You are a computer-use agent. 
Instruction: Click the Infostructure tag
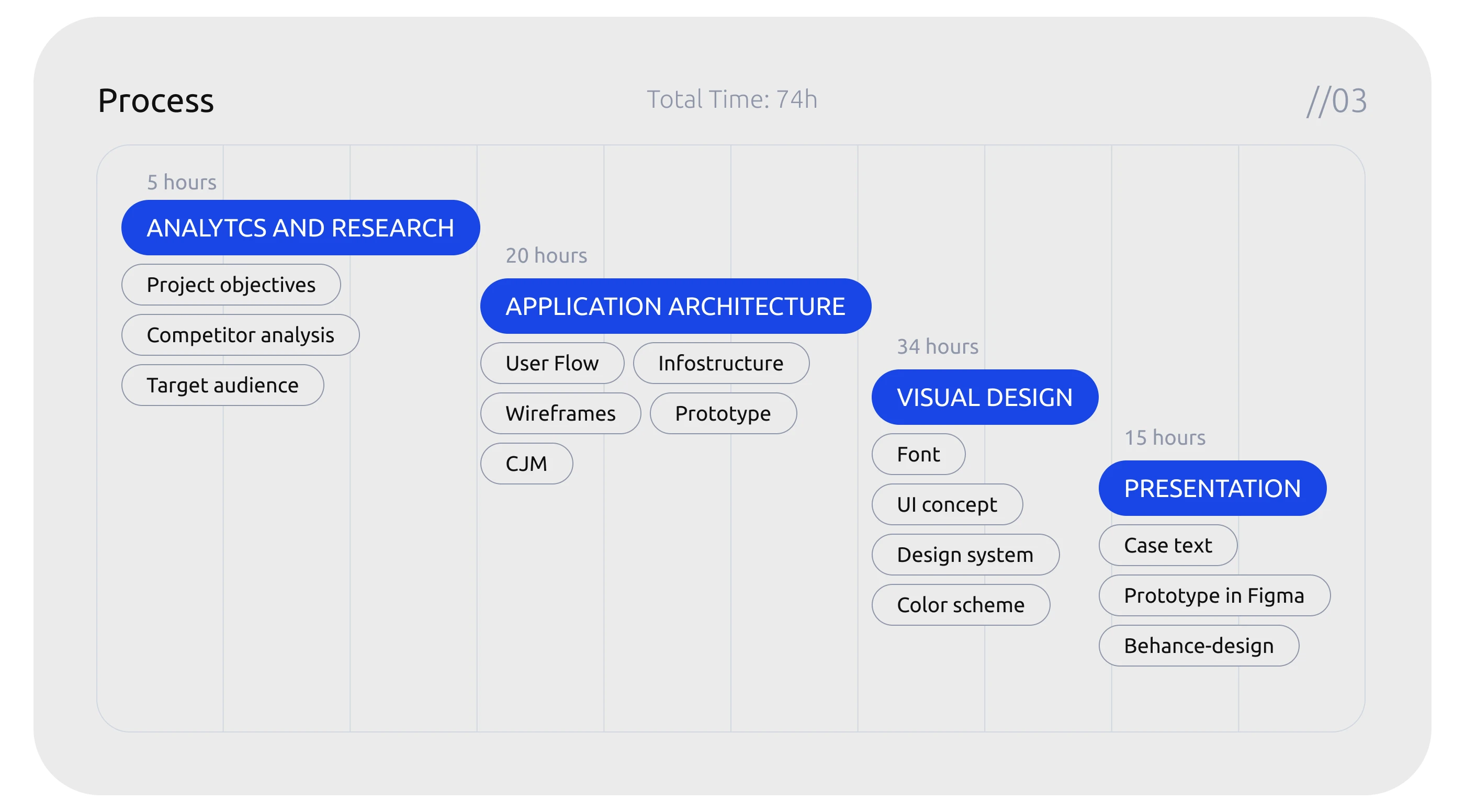720,363
